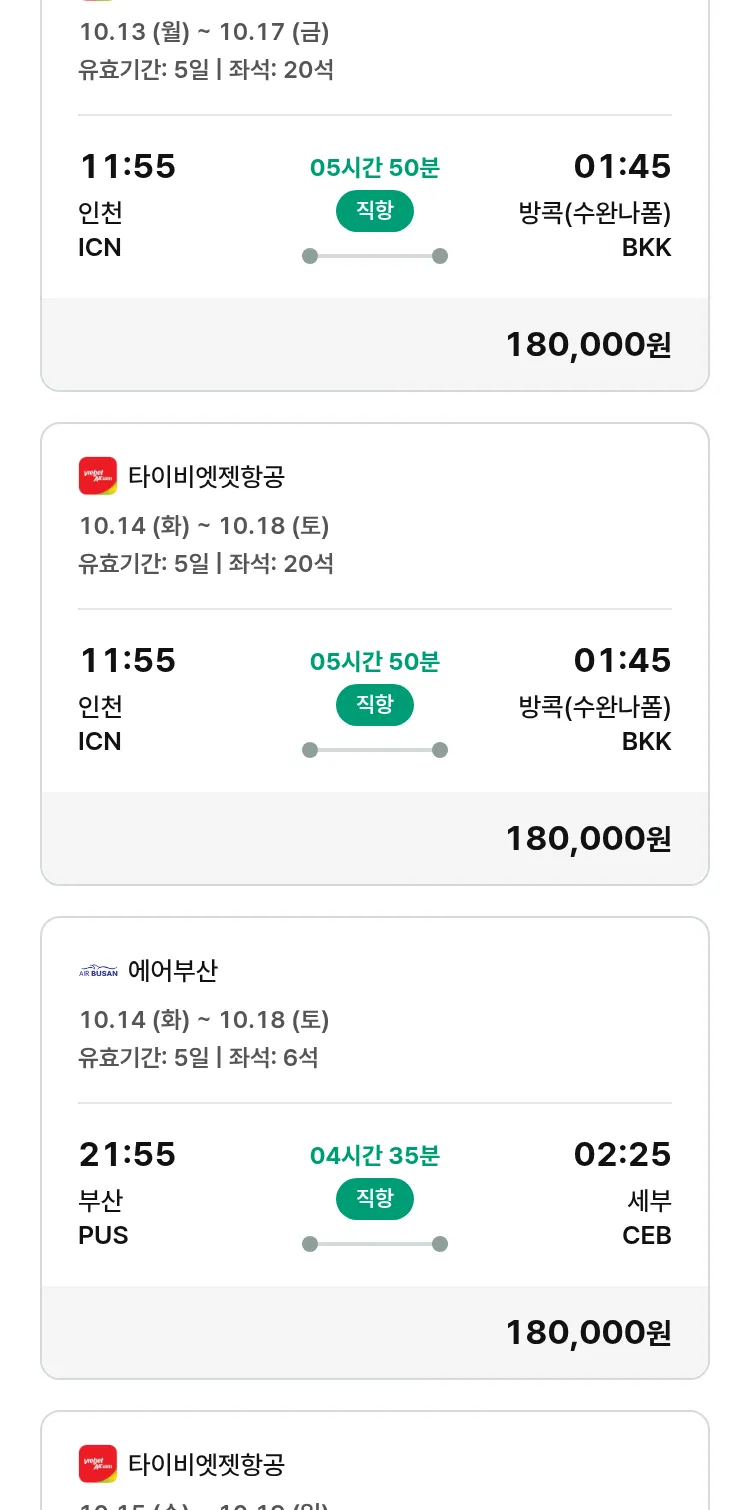
Task: Tap 180,000원 price on 10.14 Thai Vietjet card
Action: tap(588, 838)
